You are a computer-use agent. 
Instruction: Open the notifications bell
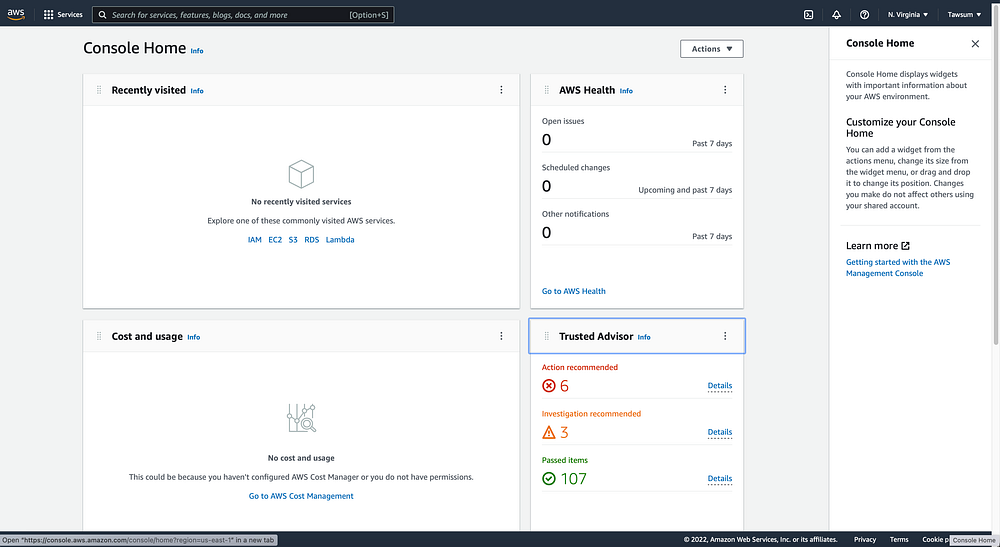point(836,14)
